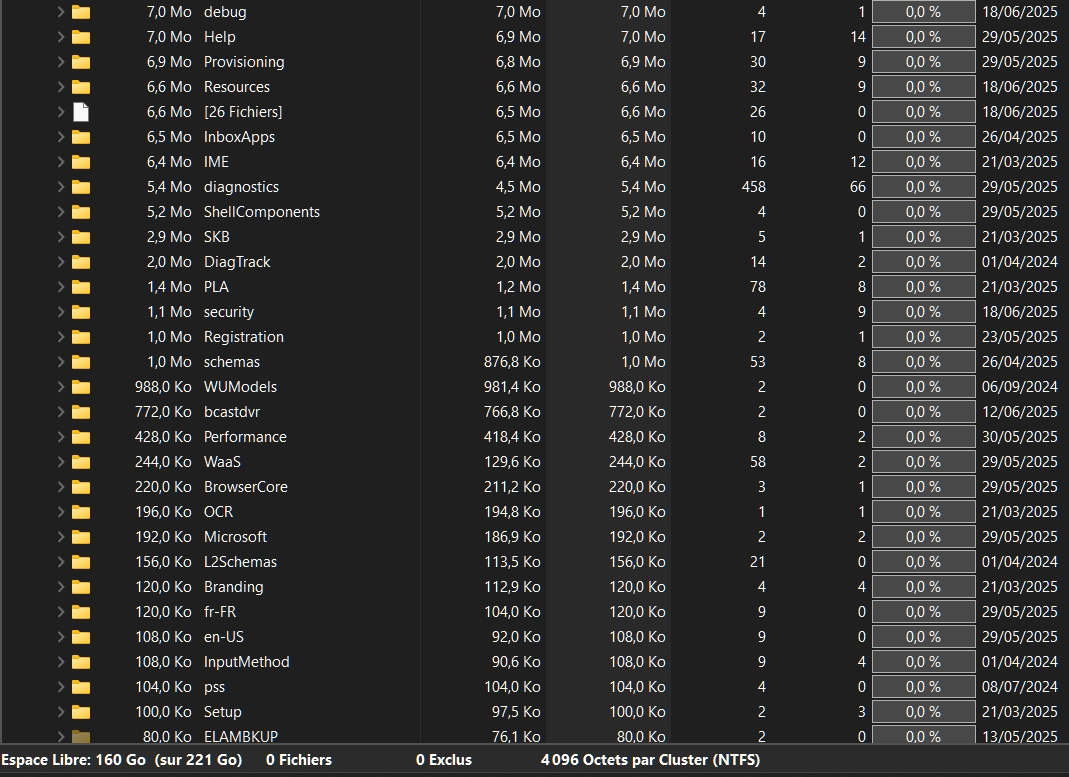1069x777 pixels.
Task: Click the ShellComponents folder icon
Action: pyautogui.click(x=81, y=212)
